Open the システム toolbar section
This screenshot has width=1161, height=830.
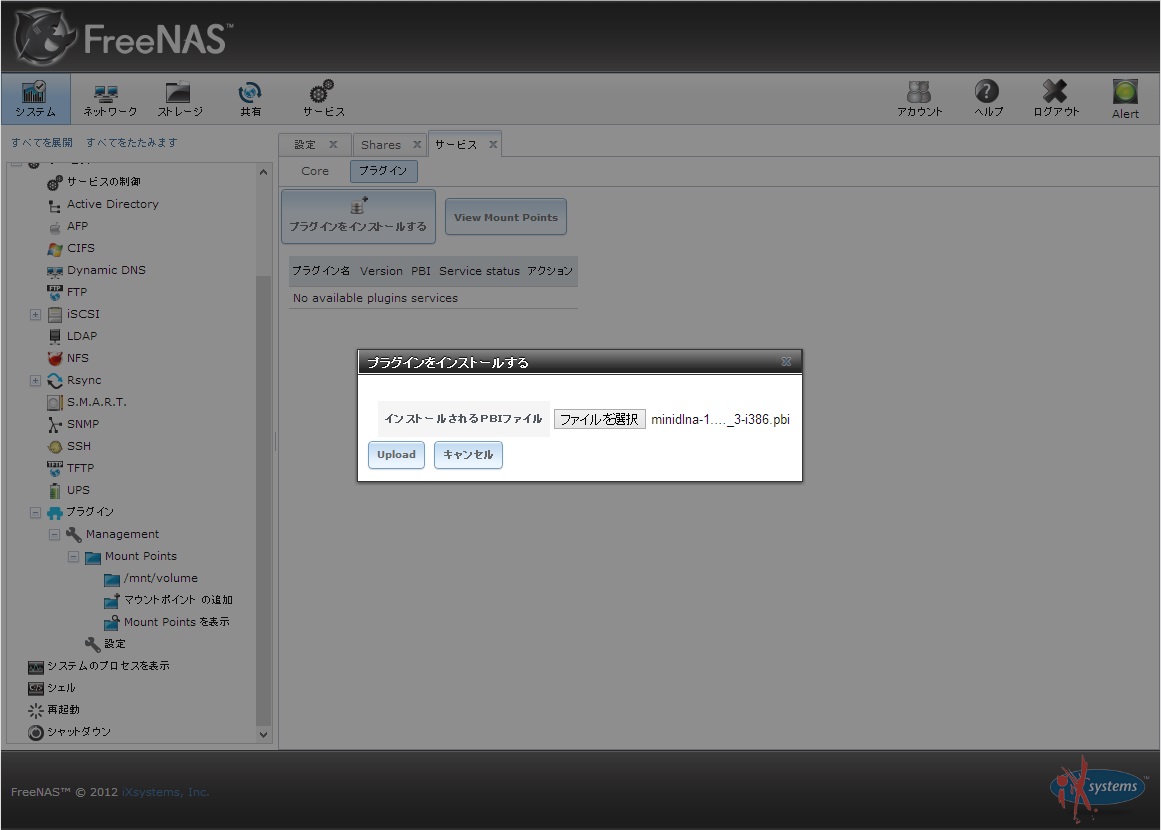(x=36, y=98)
